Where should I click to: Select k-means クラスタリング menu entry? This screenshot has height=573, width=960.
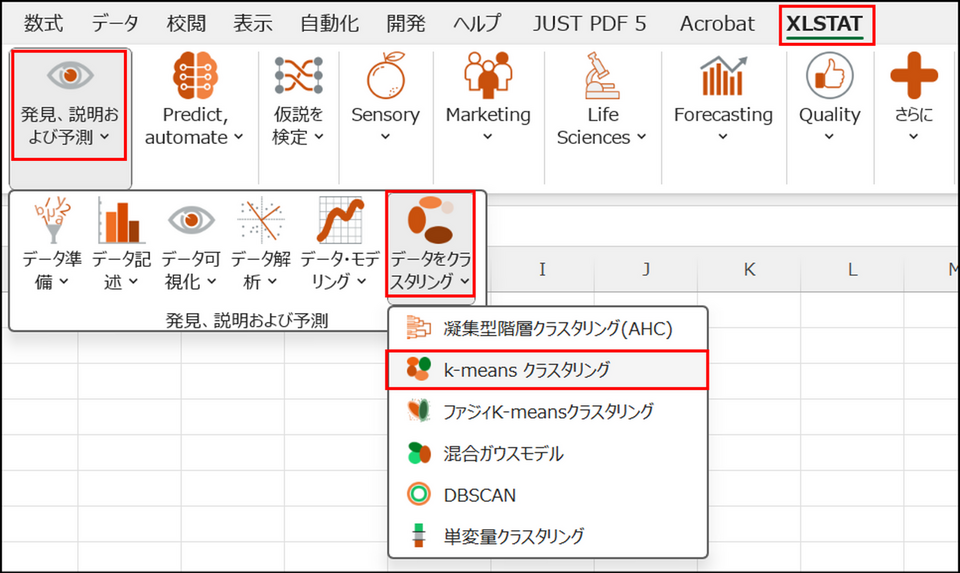[548, 370]
